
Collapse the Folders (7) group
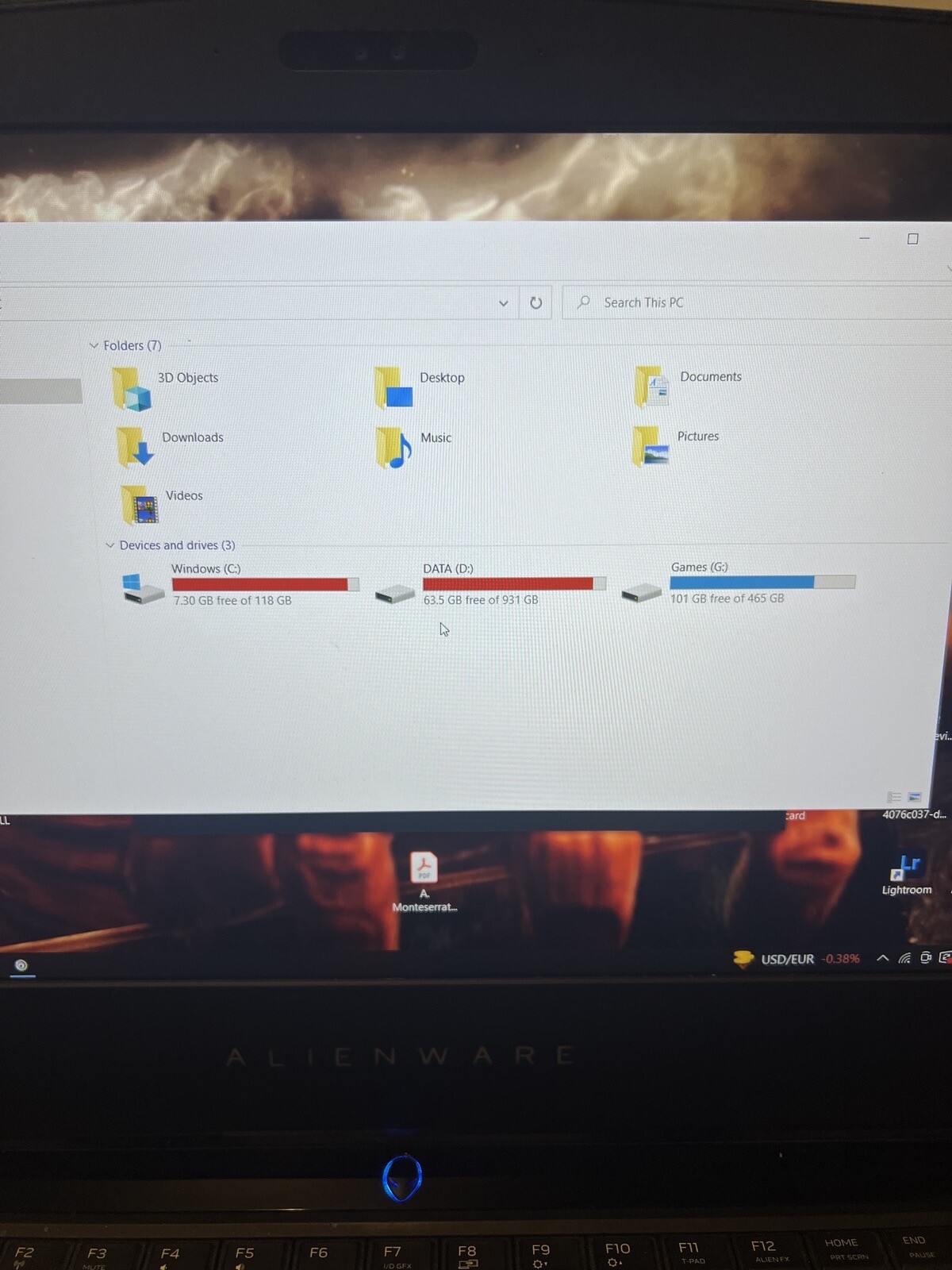(94, 345)
